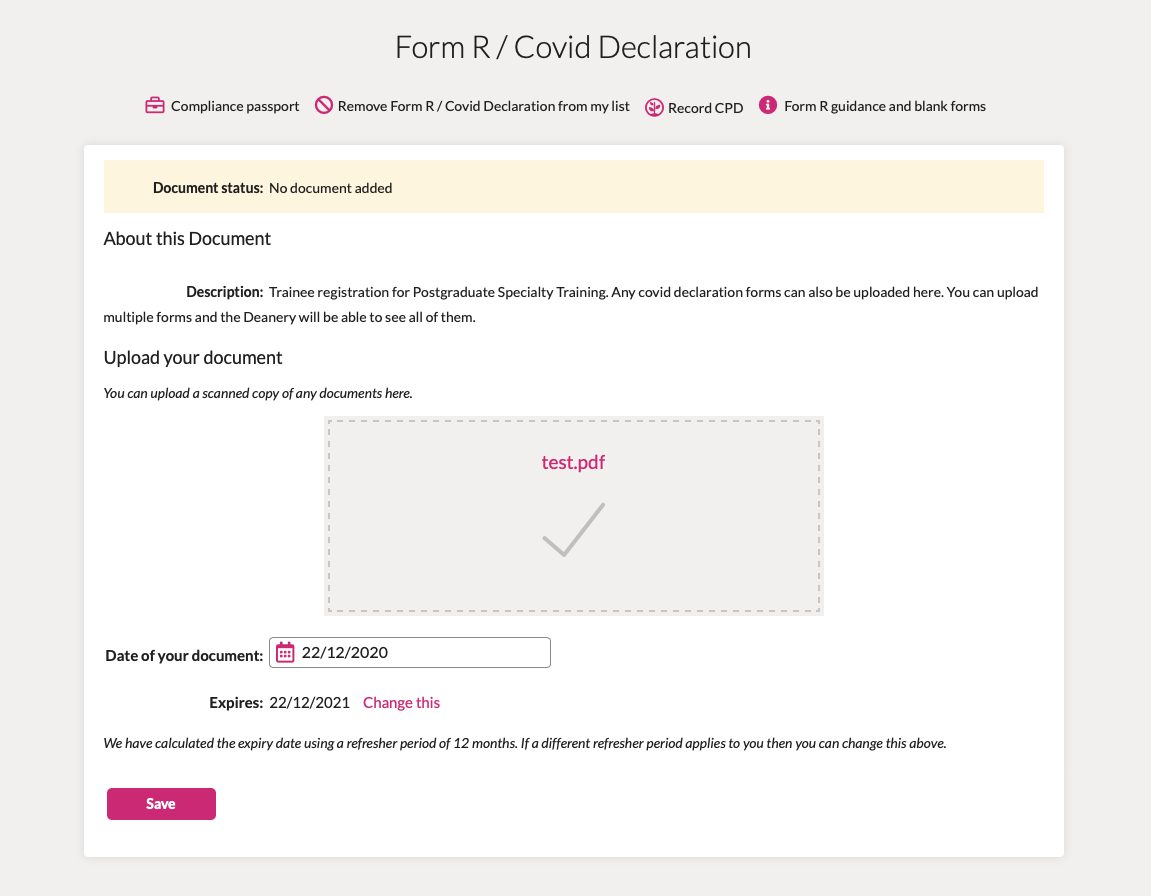Click the 'Document status:' label
Image resolution: width=1151 pixels, height=896 pixels.
tap(208, 189)
